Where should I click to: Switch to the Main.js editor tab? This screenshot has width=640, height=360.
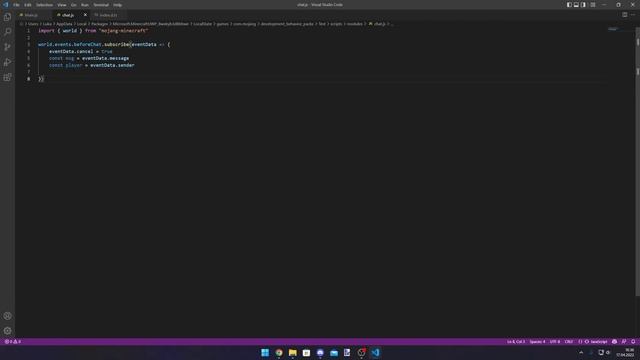point(33,15)
